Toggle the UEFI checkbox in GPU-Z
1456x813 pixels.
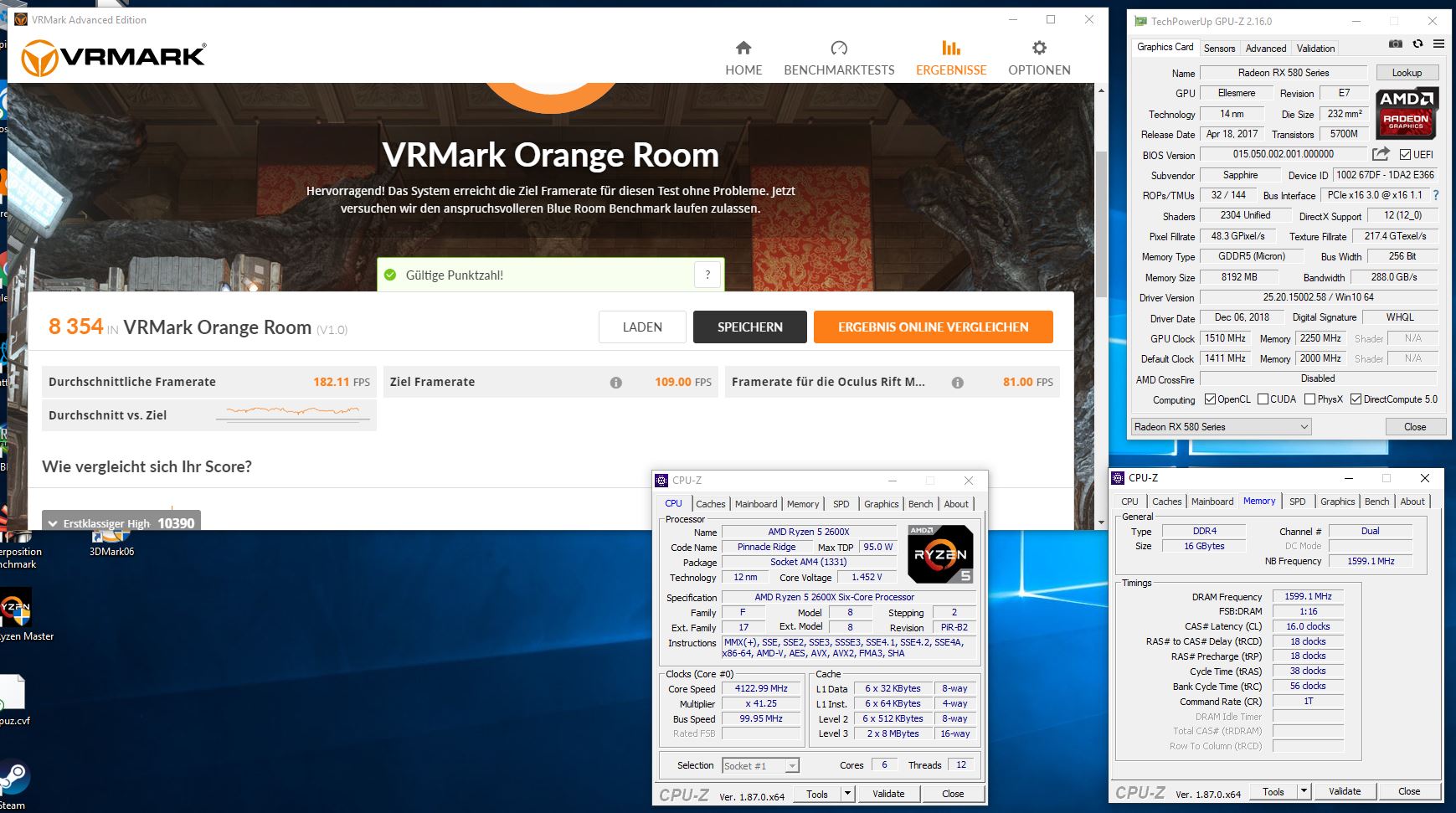point(1405,155)
